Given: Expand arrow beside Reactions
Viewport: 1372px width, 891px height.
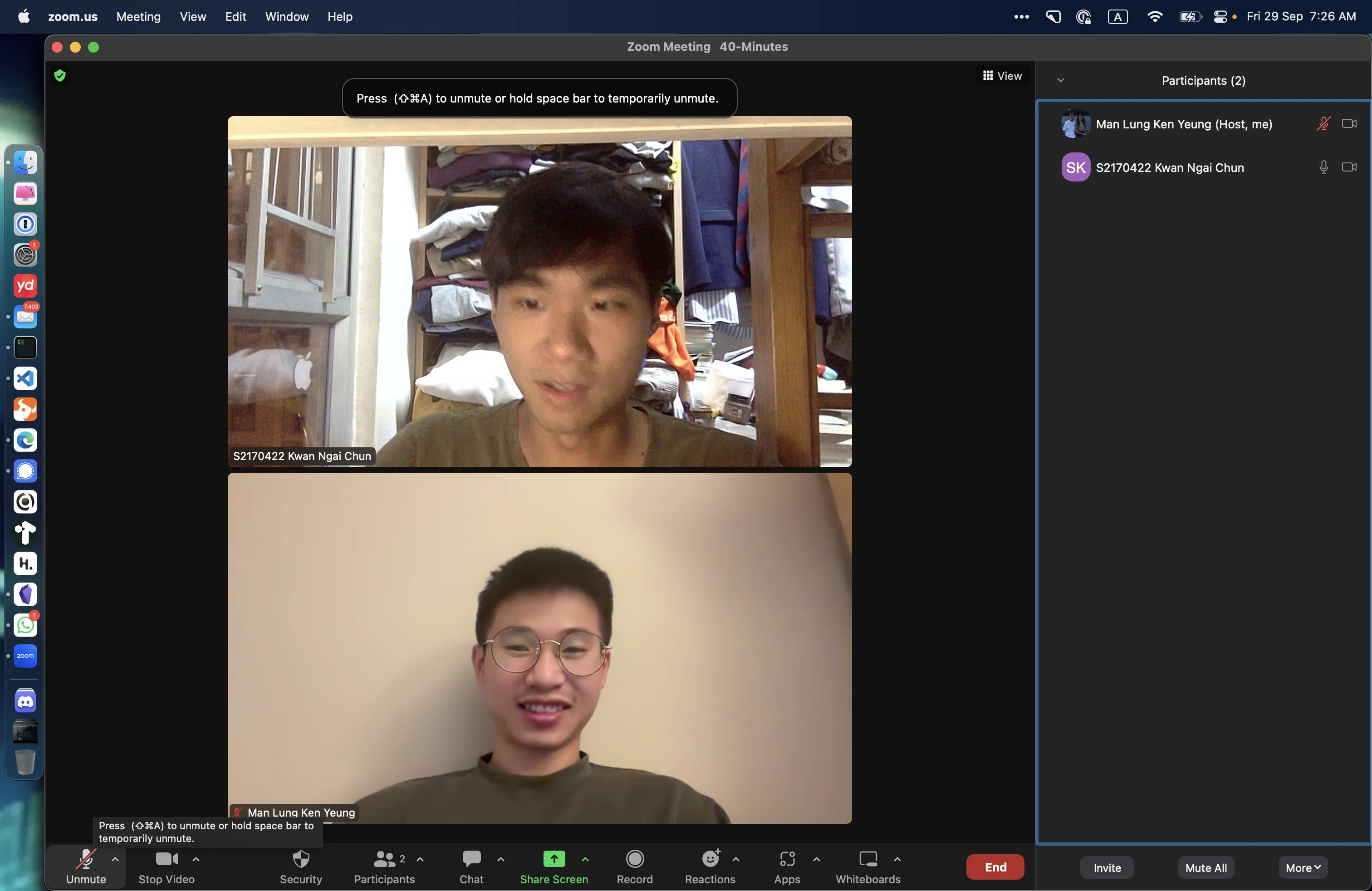Looking at the screenshot, I should [736, 859].
